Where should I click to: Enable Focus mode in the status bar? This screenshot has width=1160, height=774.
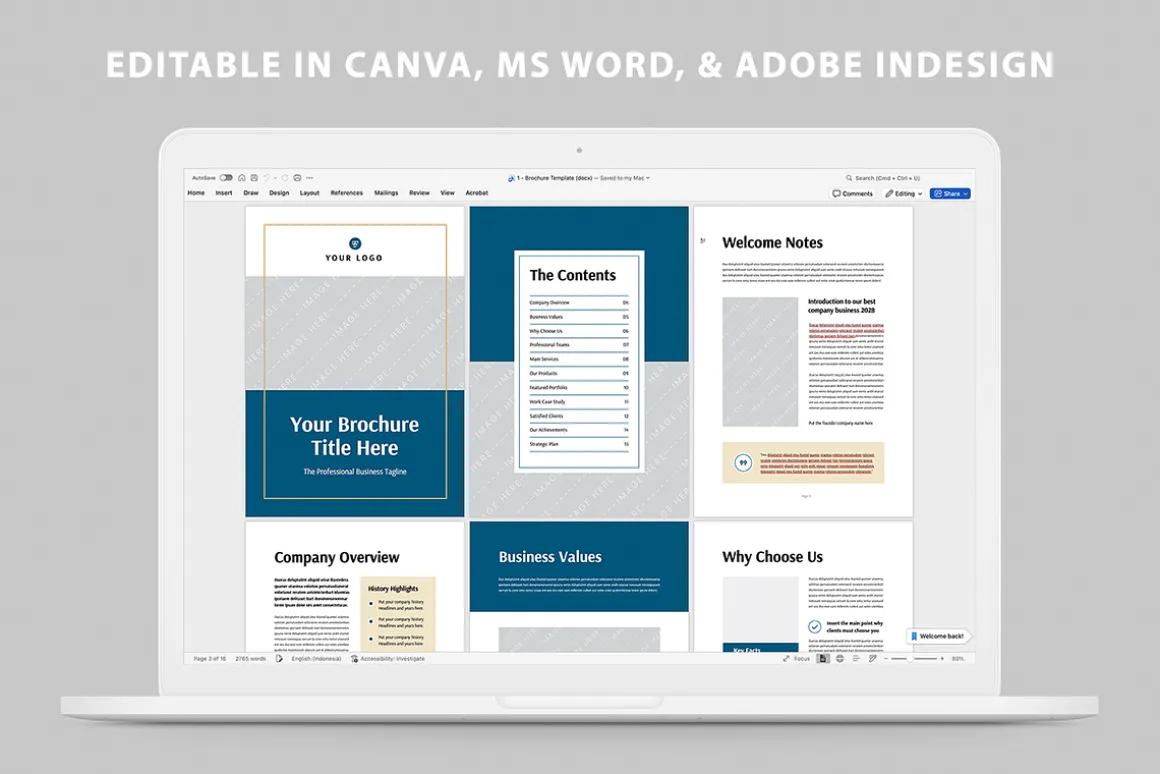tap(797, 659)
